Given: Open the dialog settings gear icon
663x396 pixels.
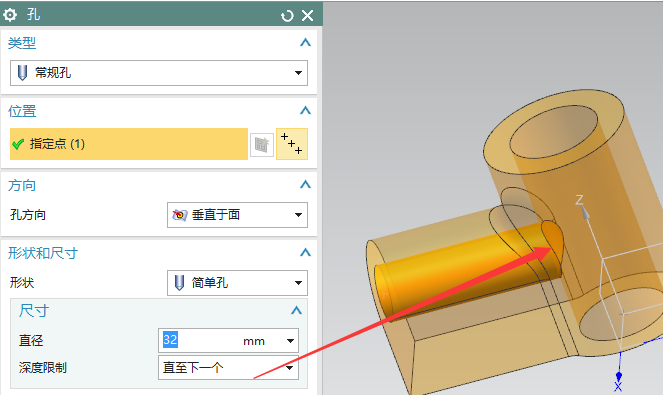Looking at the screenshot, I should [x=10, y=15].
